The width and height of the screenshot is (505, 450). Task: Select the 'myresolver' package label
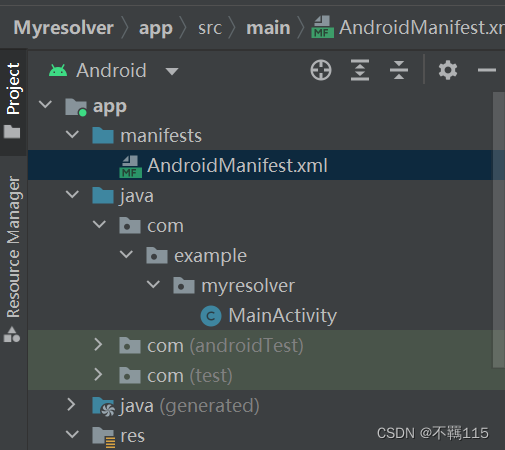tap(248, 286)
